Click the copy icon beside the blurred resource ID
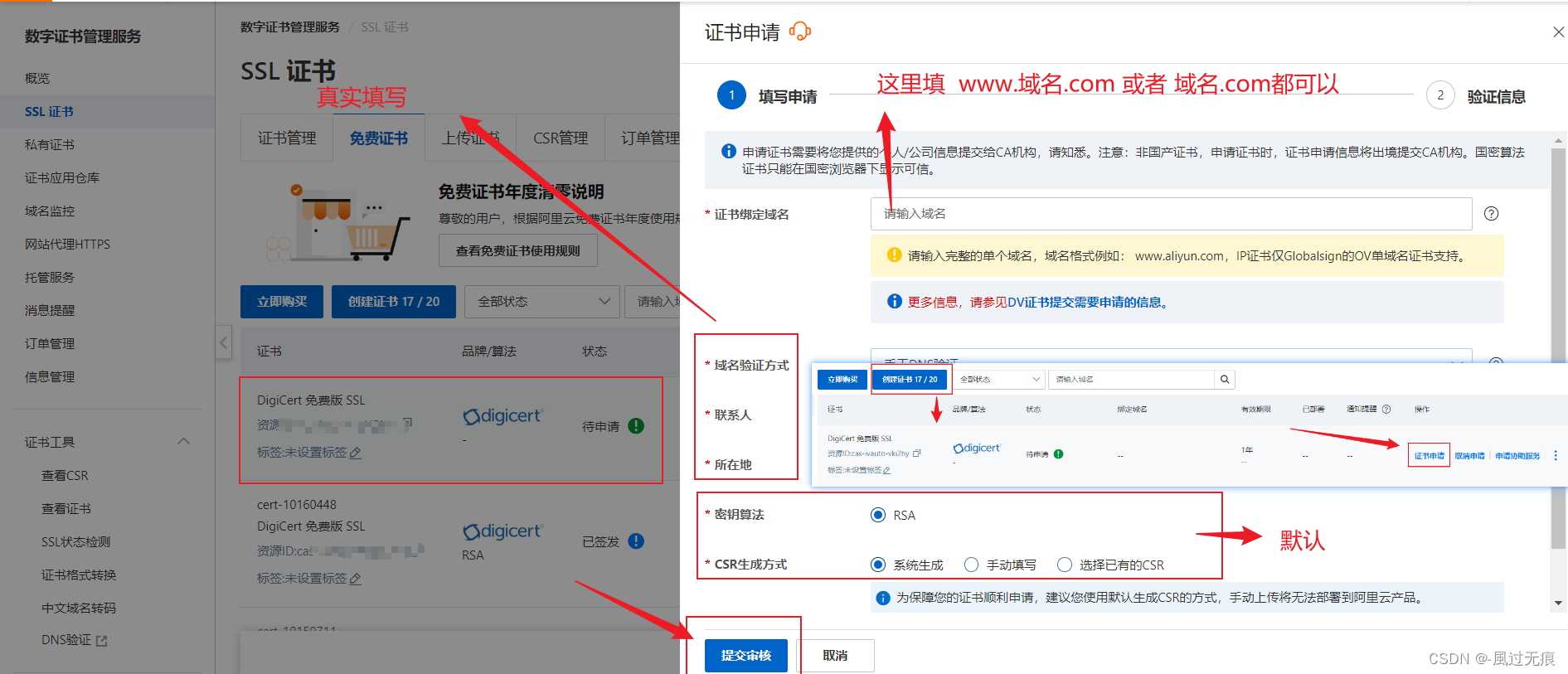The image size is (1568, 674). pos(408,423)
